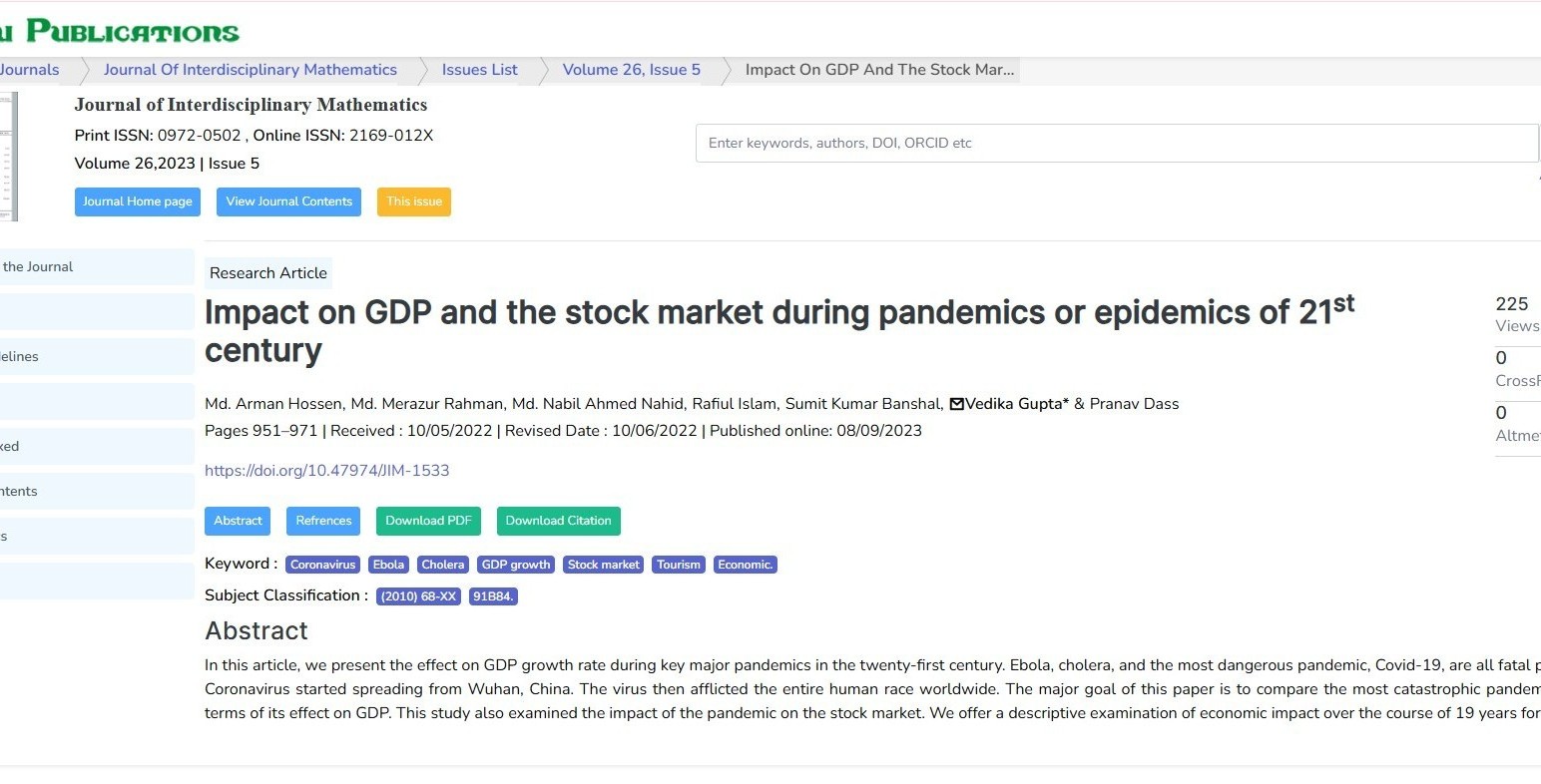Follow the DOI link for JIM-1533
The height and width of the screenshot is (784, 1541).
coord(326,470)
